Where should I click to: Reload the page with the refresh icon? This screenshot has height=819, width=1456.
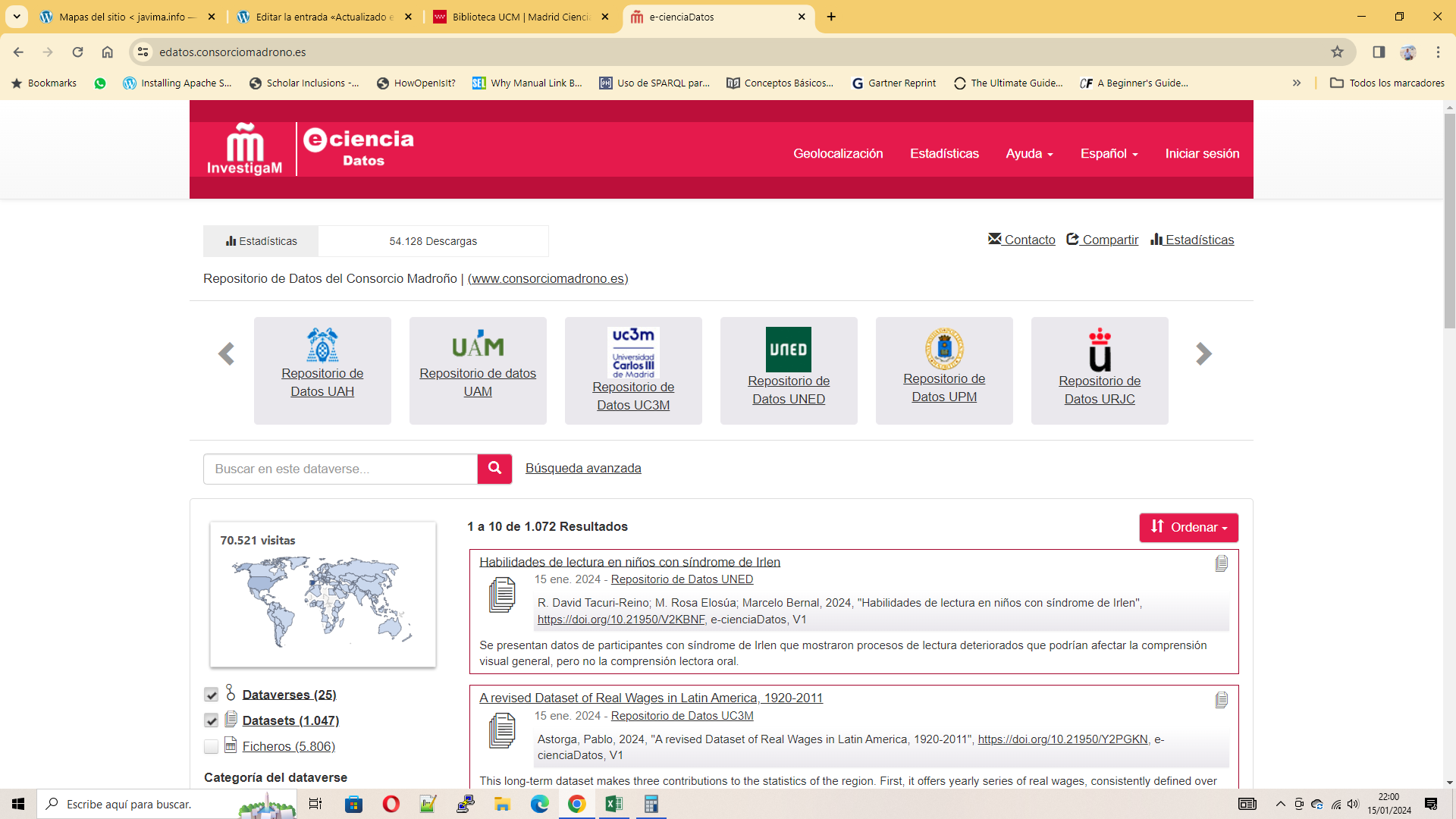click(x=77, y=52)
